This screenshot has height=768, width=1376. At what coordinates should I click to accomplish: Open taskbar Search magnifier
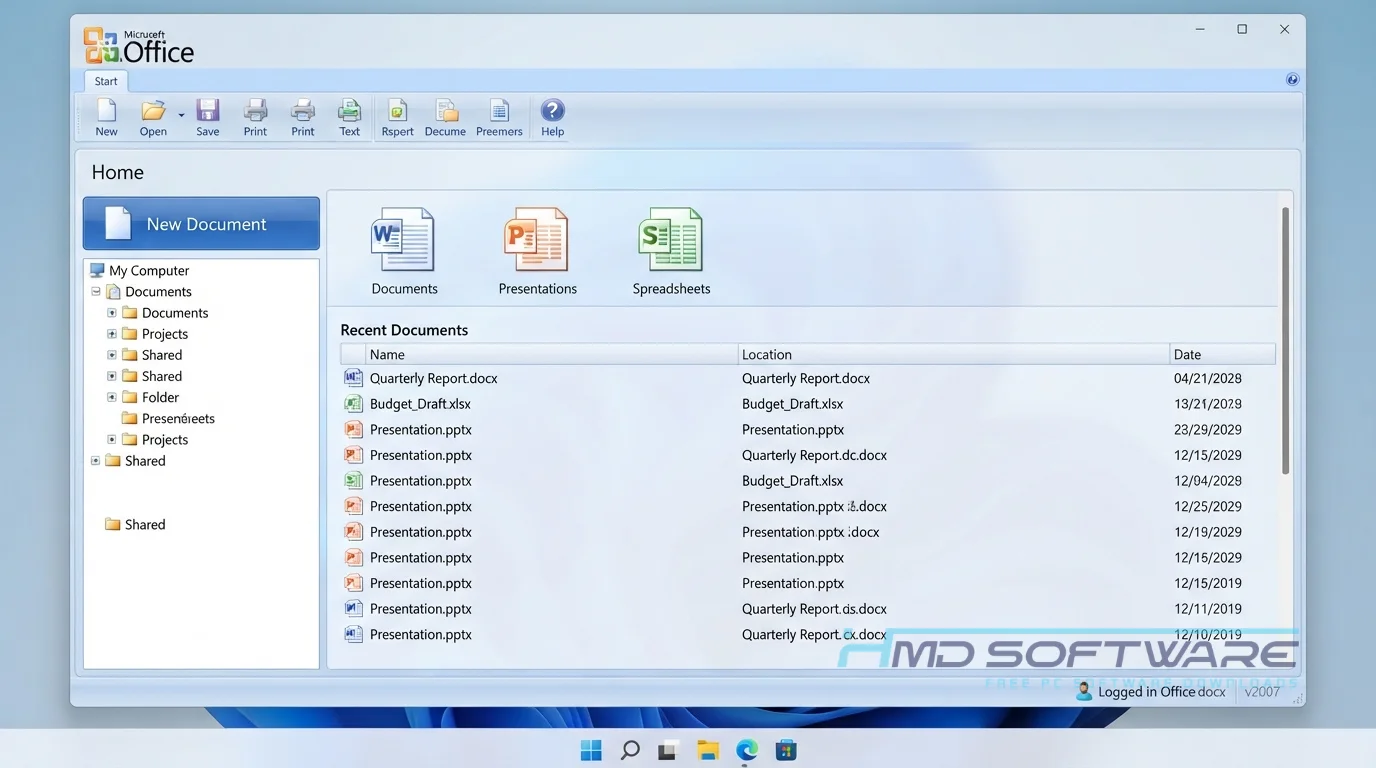click(x=630, y=750)
